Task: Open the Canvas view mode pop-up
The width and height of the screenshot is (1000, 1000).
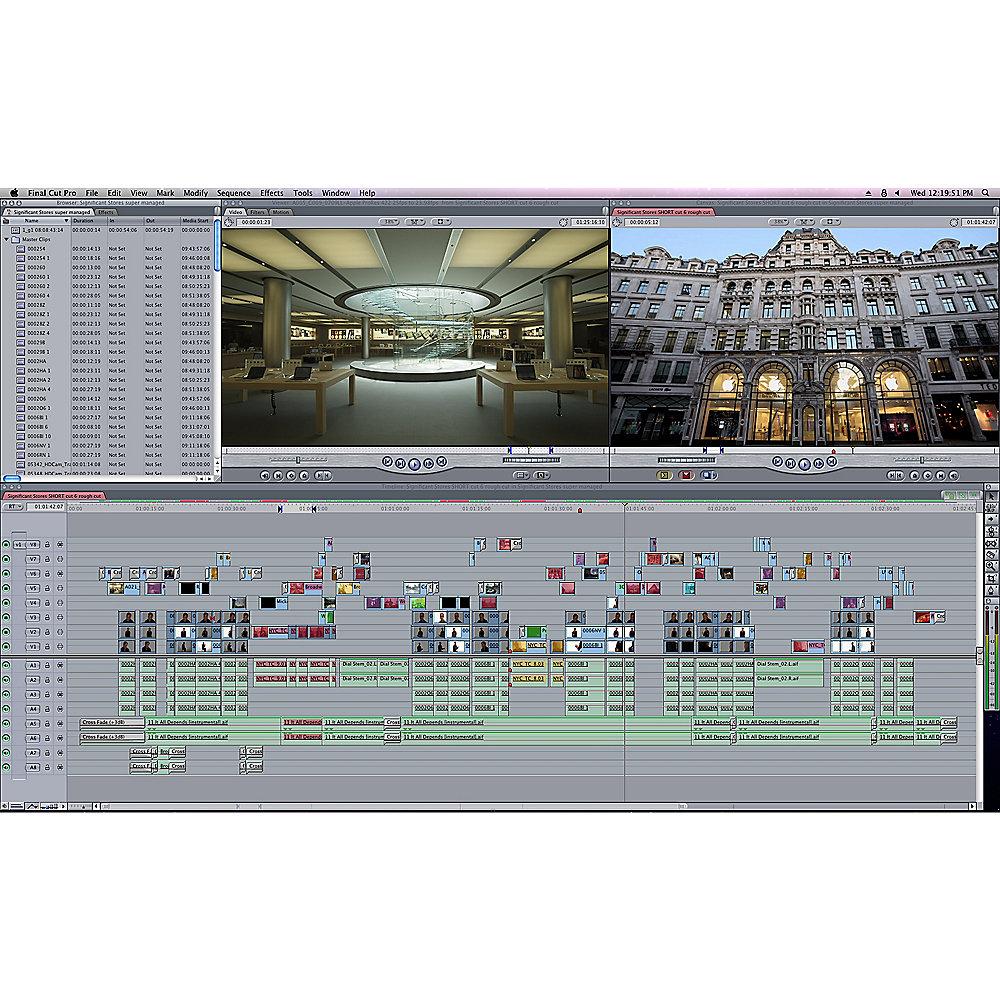Action: pyautogui.click(x=830, y=222)
